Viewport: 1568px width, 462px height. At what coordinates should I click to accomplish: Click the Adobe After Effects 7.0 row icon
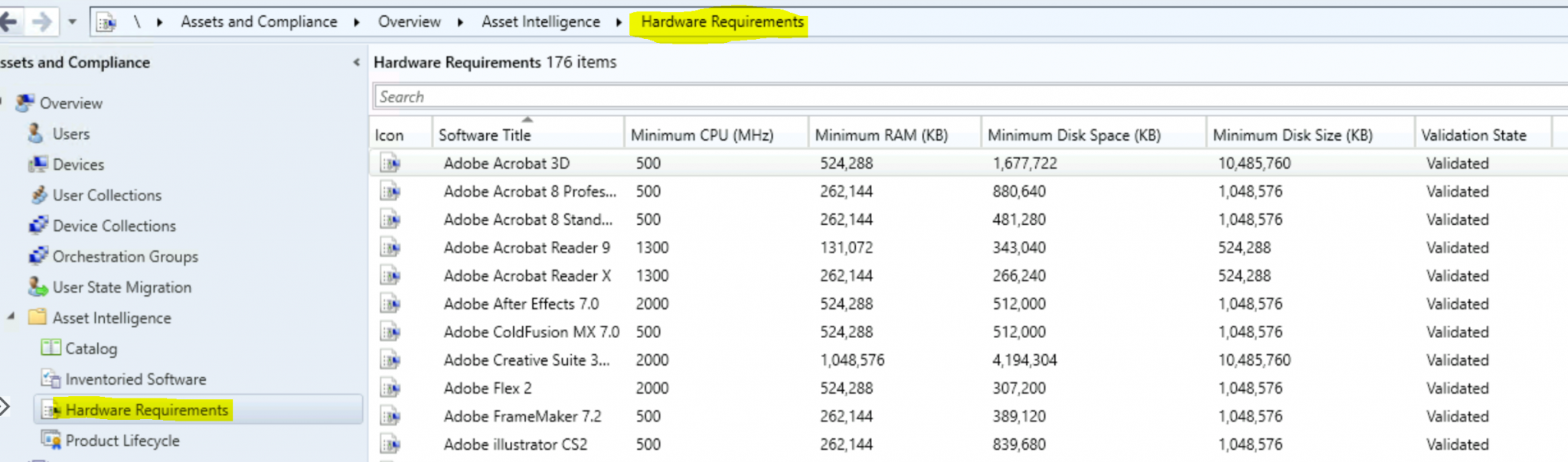click(390, 304)
